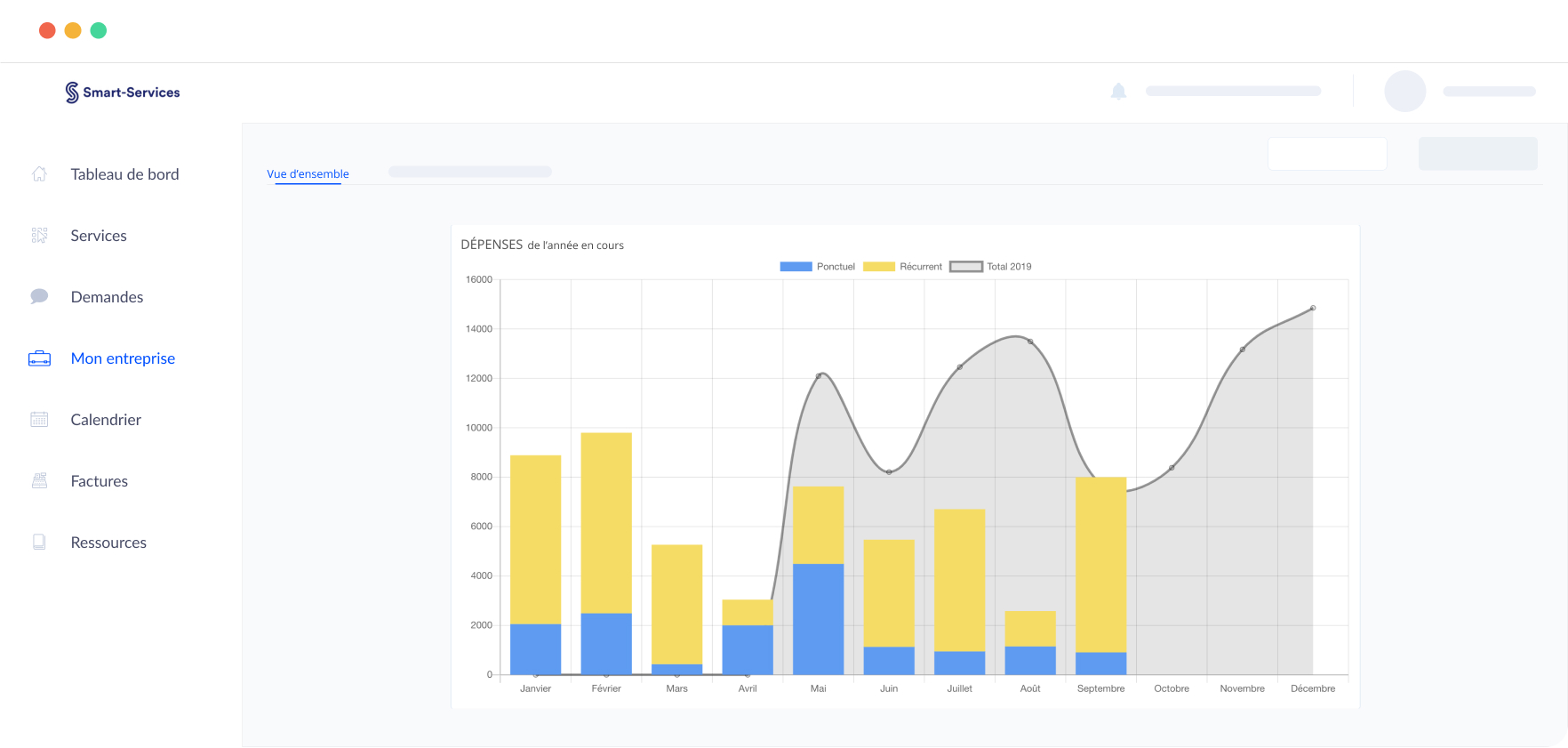The image size is (1568, 748).
Task: Click the 16000 y-axis value
Action: [479, 280]
